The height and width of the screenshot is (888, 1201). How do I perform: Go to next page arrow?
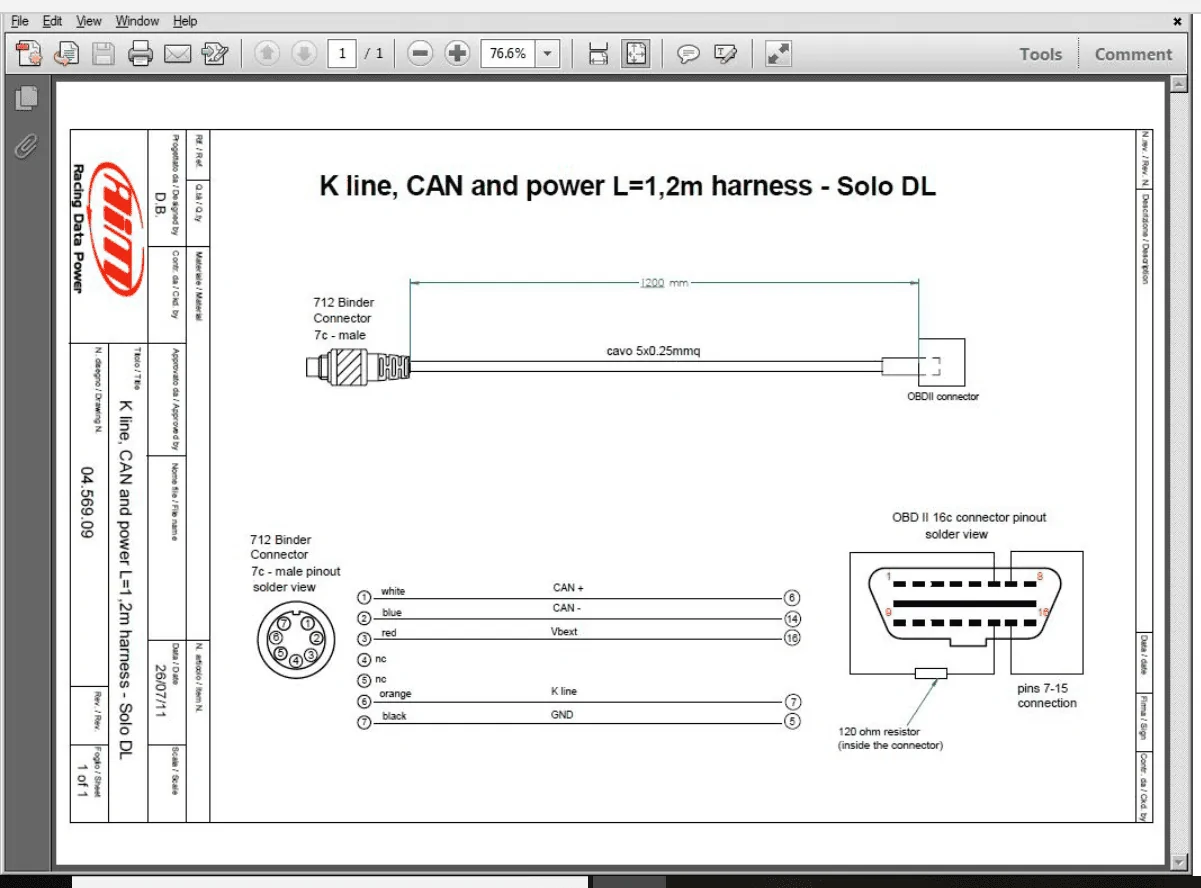[x=304, y=53]
